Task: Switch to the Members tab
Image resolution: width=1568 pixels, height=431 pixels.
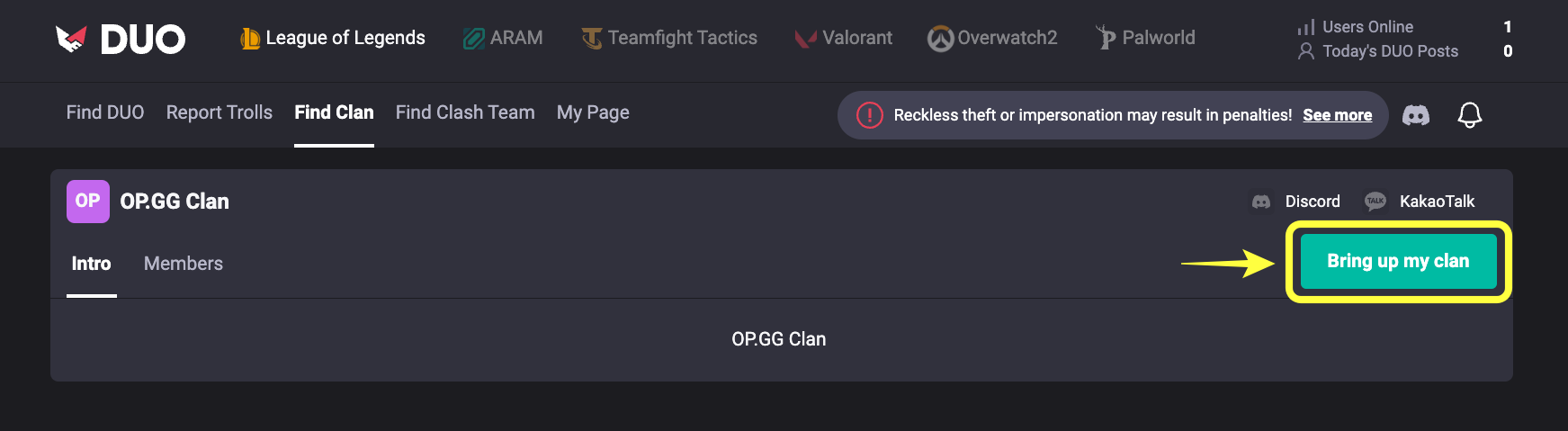Action: click(x=184, y=264)
